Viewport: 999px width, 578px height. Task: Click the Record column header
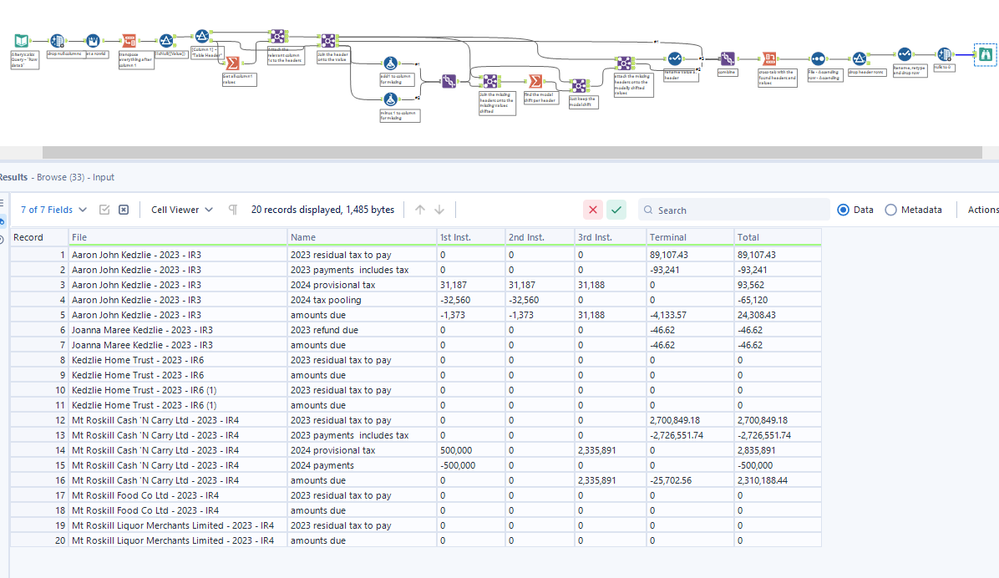(x=39, y=237)
